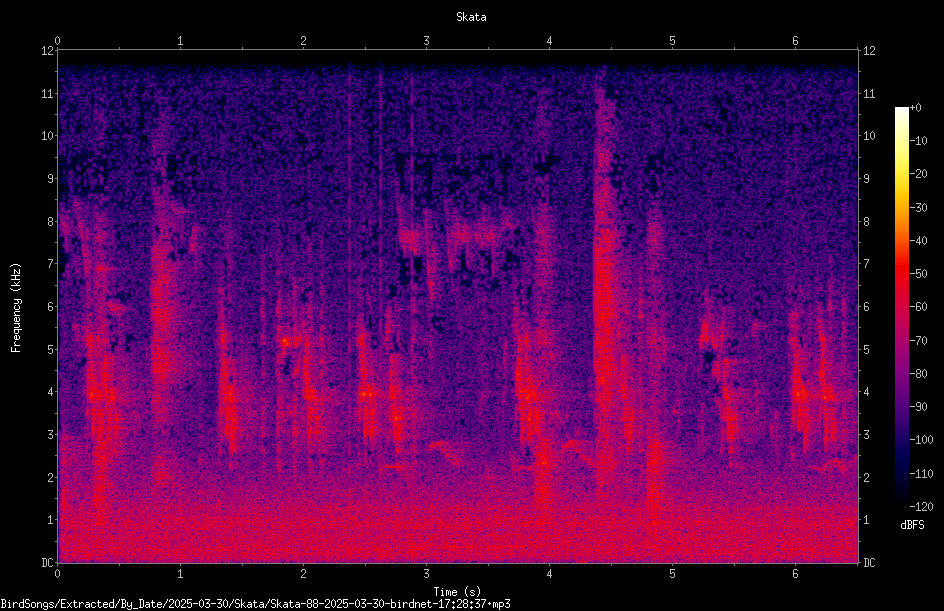Click the "2" tick on the bottom time axis

tap(303, 574)
